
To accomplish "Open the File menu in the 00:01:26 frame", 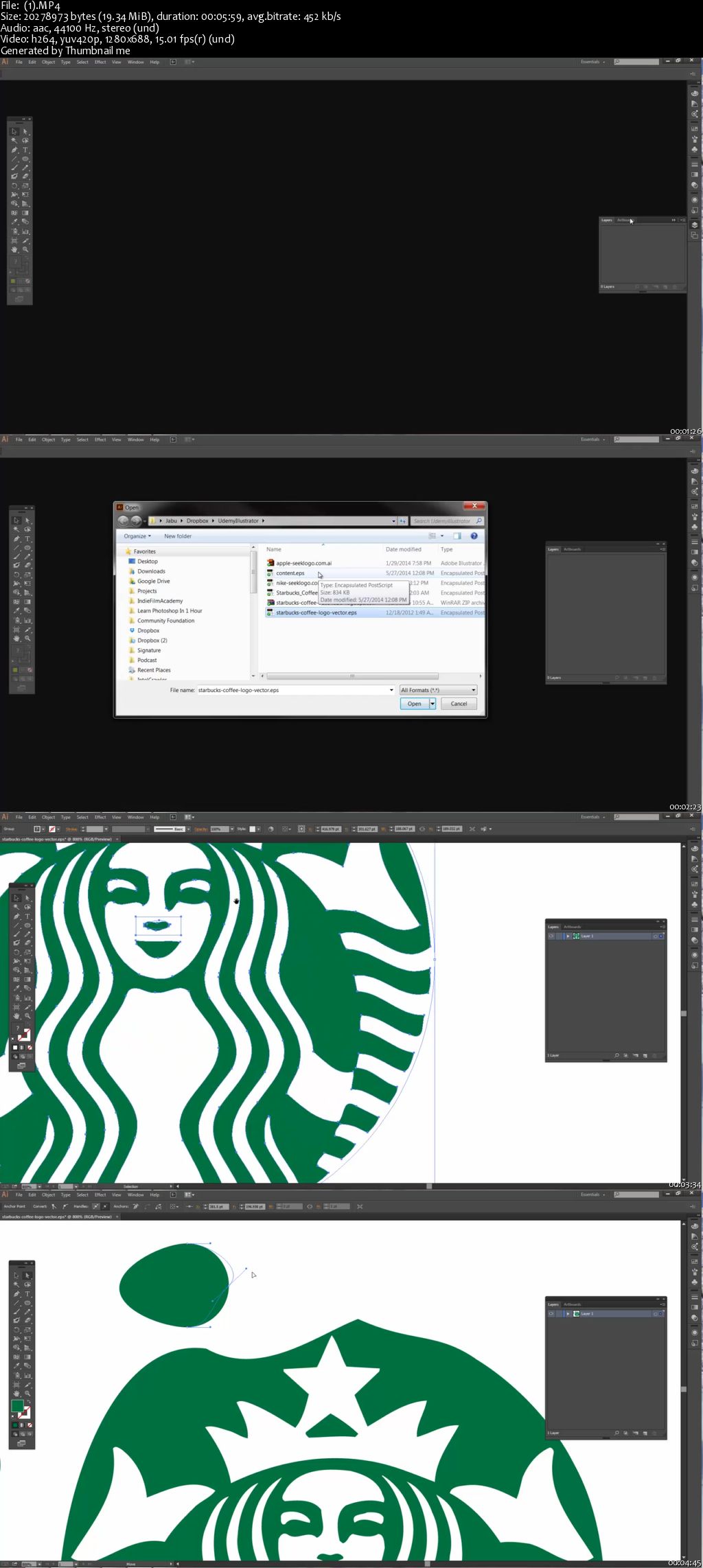I will click(x=19, y=62).
